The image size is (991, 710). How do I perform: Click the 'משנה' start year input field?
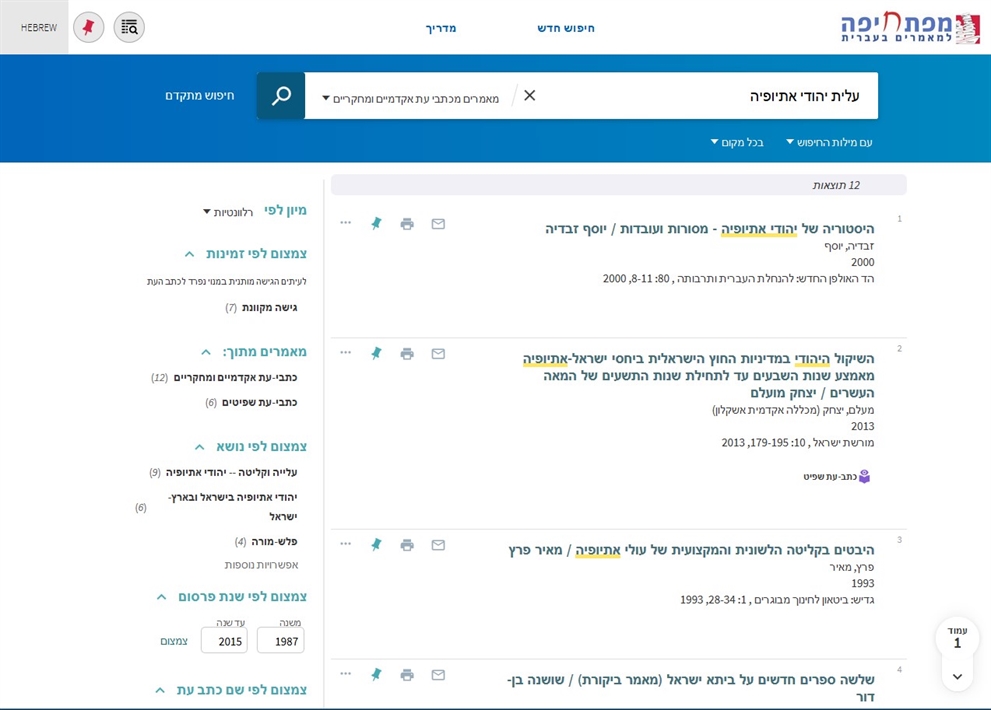(280, 641)
